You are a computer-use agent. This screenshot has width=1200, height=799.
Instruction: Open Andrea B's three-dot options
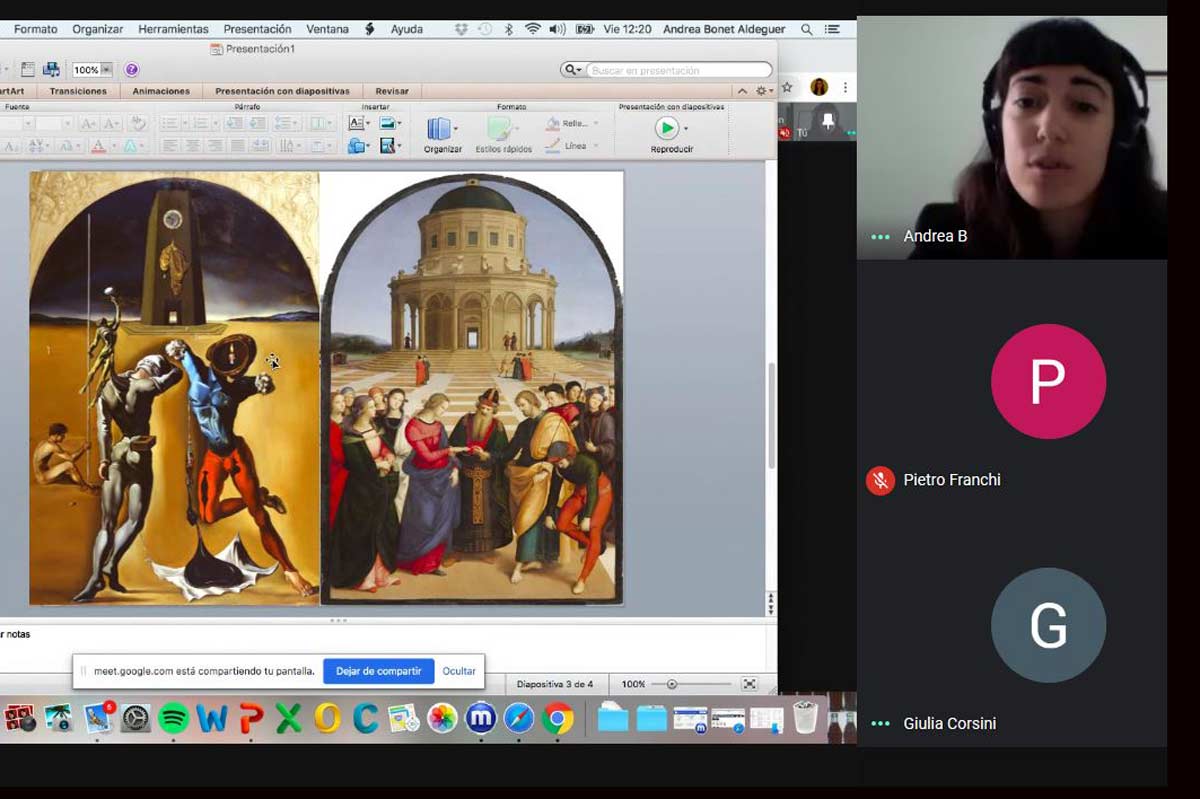[x=880, y=237]
